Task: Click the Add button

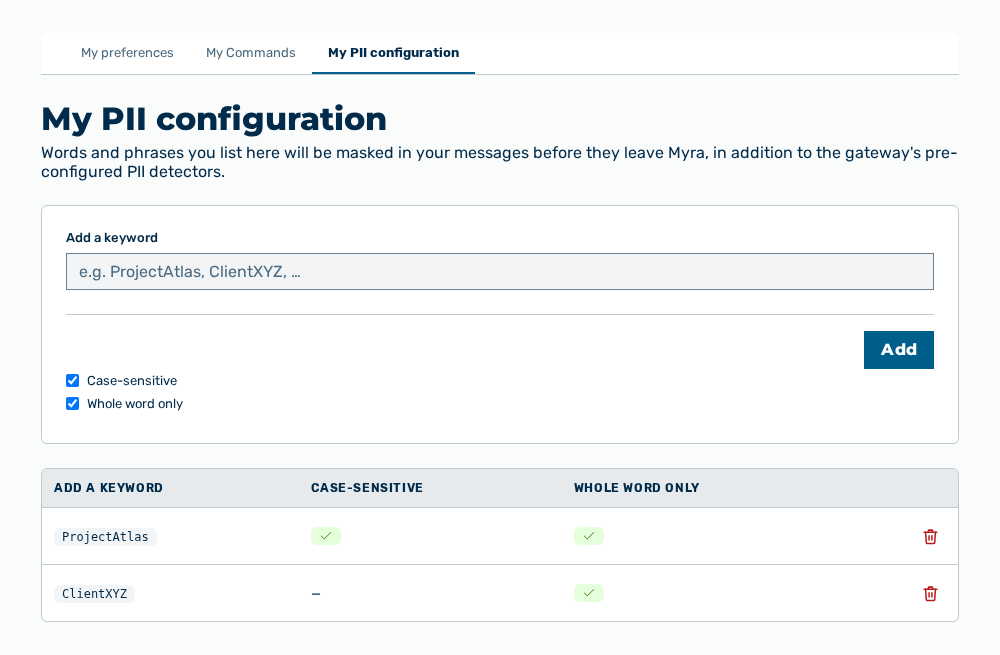Action: coord(899,350)
